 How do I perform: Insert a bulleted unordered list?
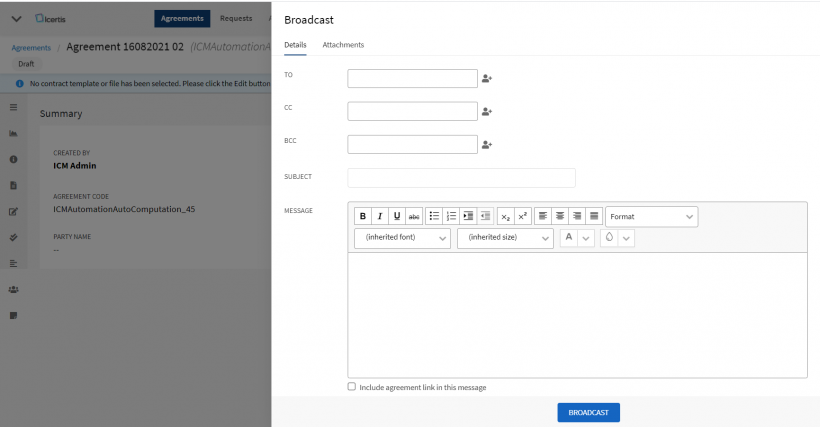(434, 216)
